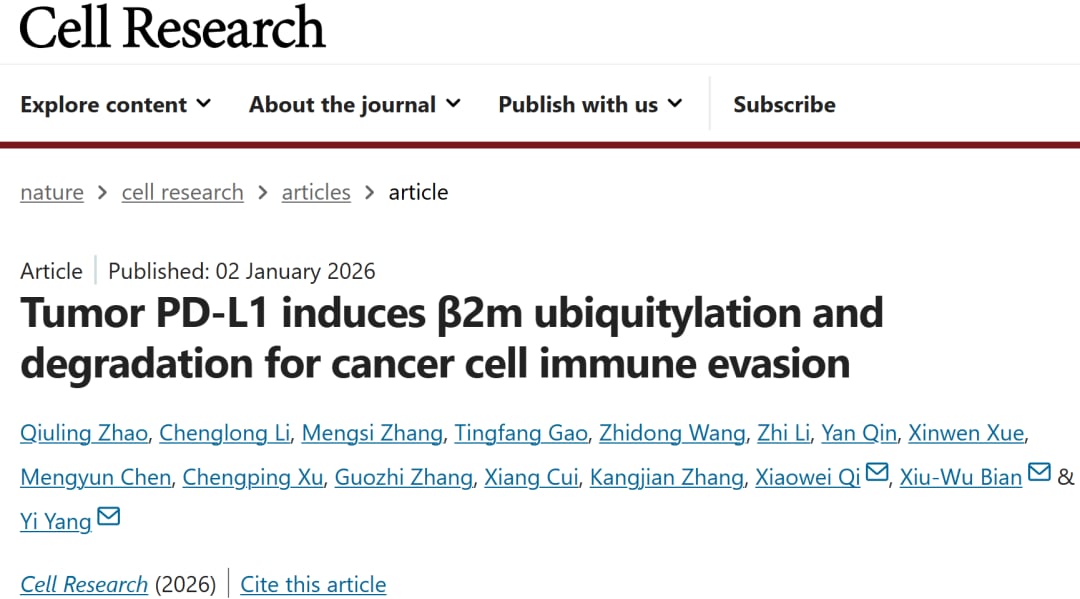Click author name Xinwen Xue
This screenshot has height=599, width=1080.
point(965,433)
